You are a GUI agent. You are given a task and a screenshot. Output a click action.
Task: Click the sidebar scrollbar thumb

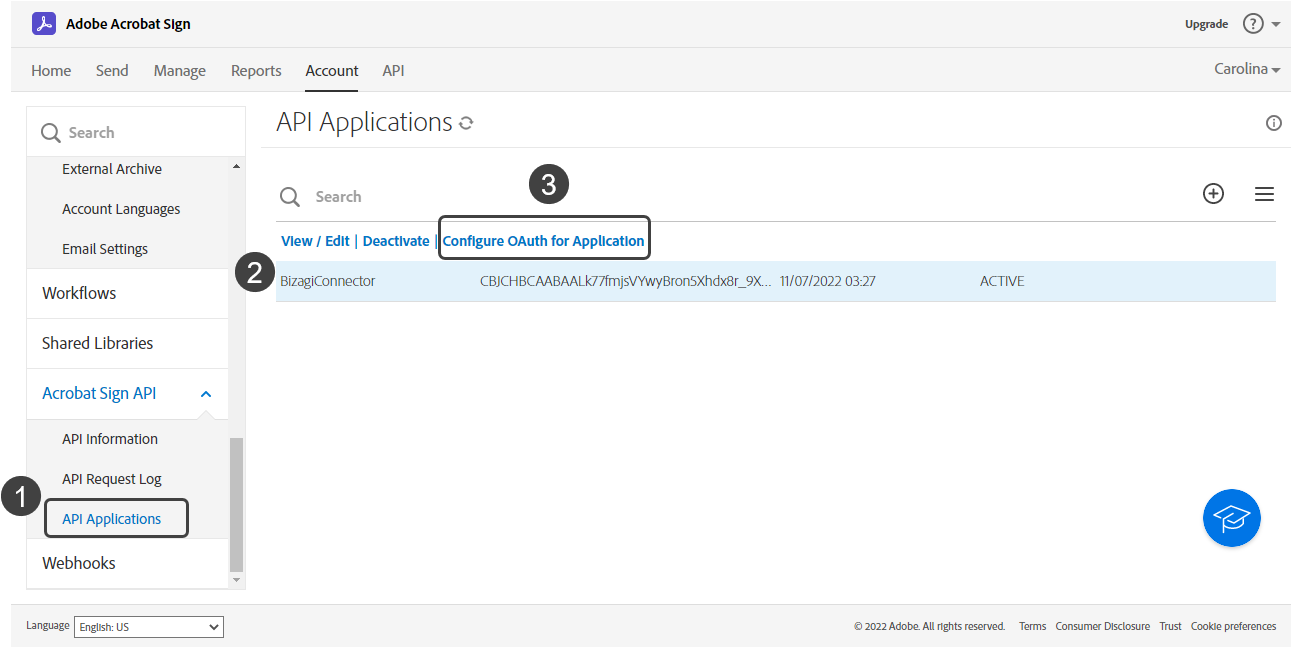coord(236,504)
